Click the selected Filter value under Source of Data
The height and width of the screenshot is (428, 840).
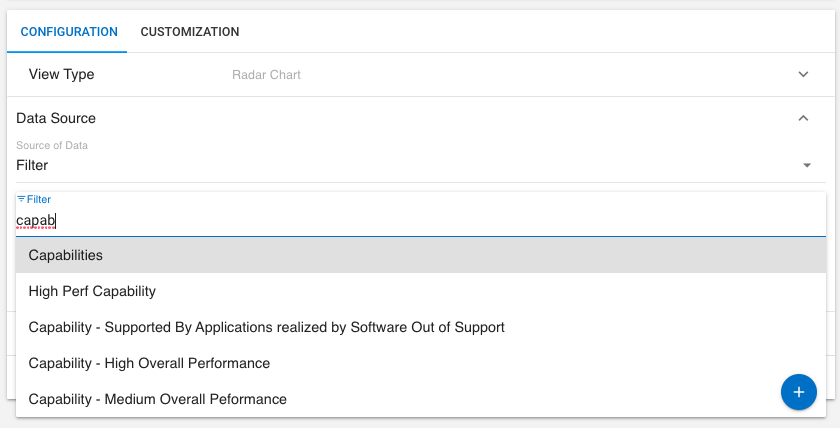point(32,165)
